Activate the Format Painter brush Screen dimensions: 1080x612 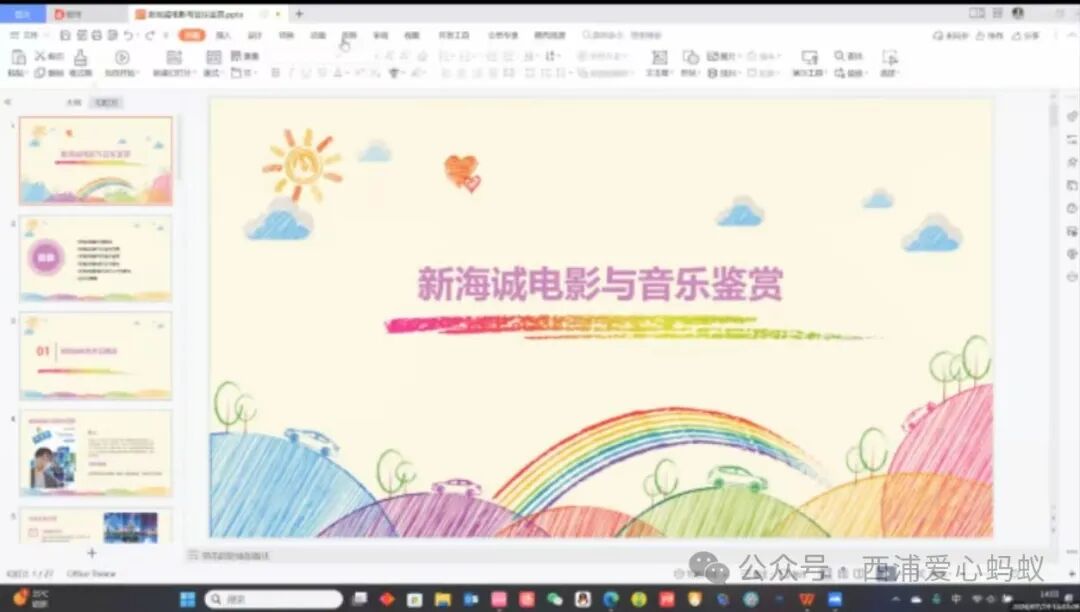[x=81, y=58]
